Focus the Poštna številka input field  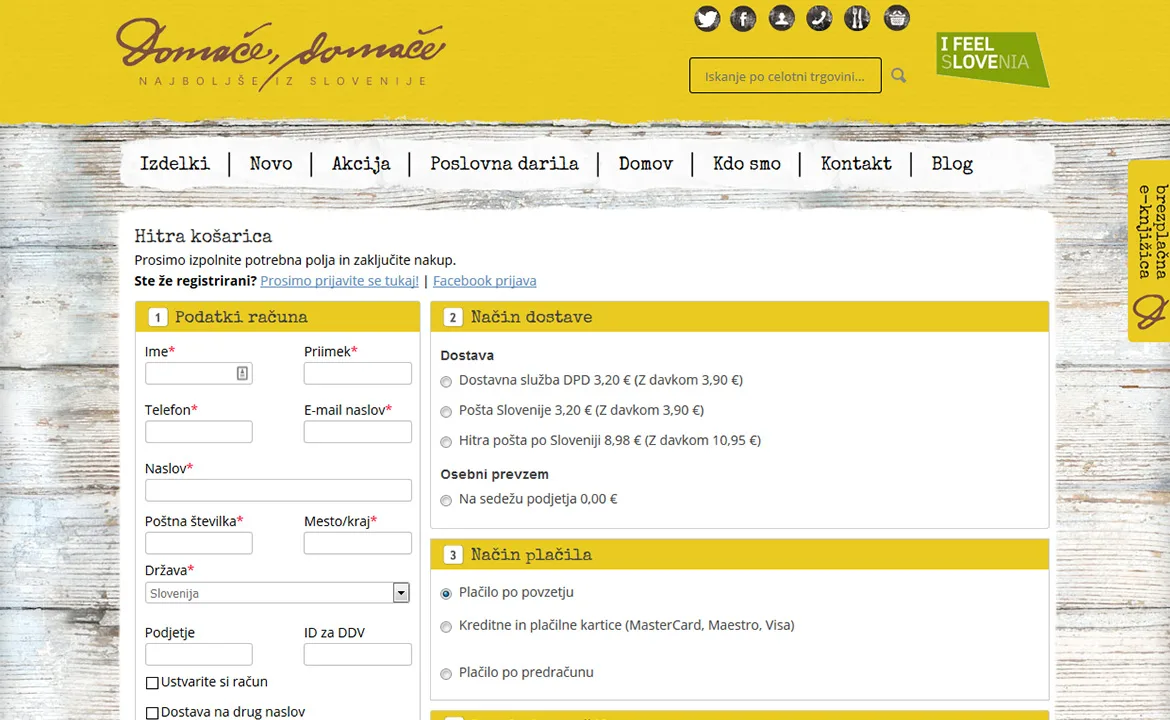pyautogui.click(x=198, y=542)
